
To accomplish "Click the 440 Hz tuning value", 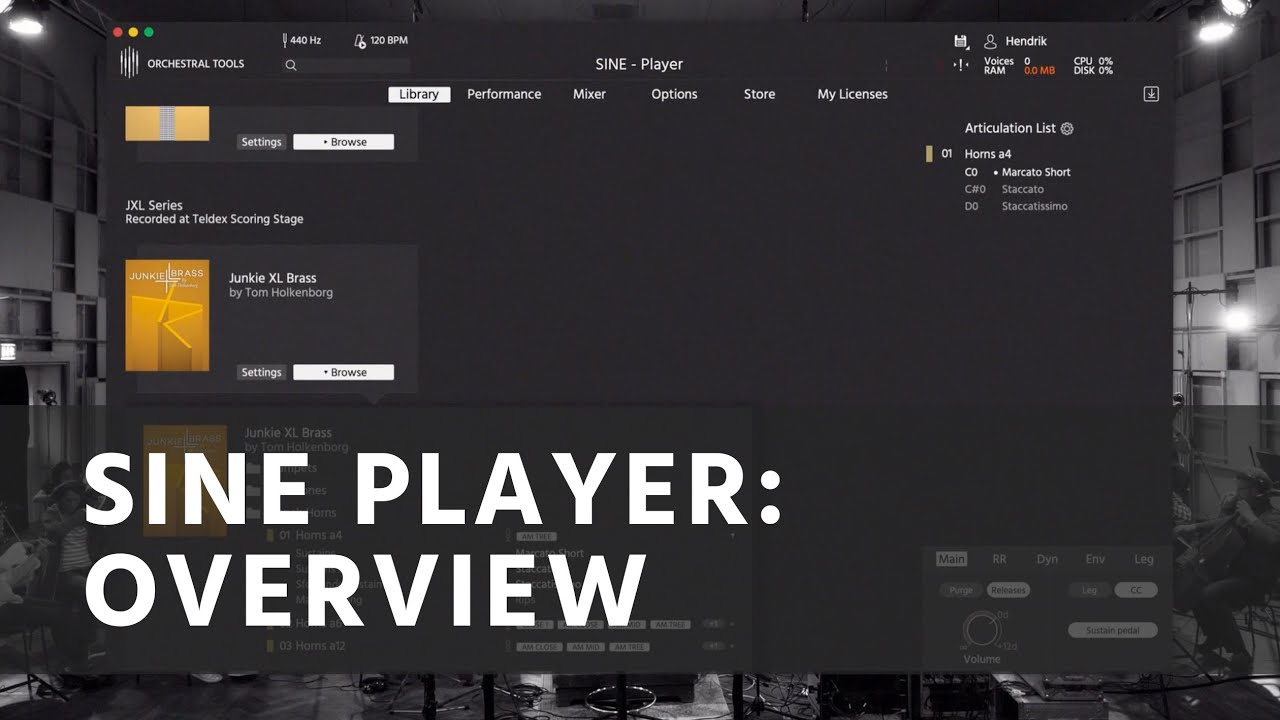I will [306, 41].
